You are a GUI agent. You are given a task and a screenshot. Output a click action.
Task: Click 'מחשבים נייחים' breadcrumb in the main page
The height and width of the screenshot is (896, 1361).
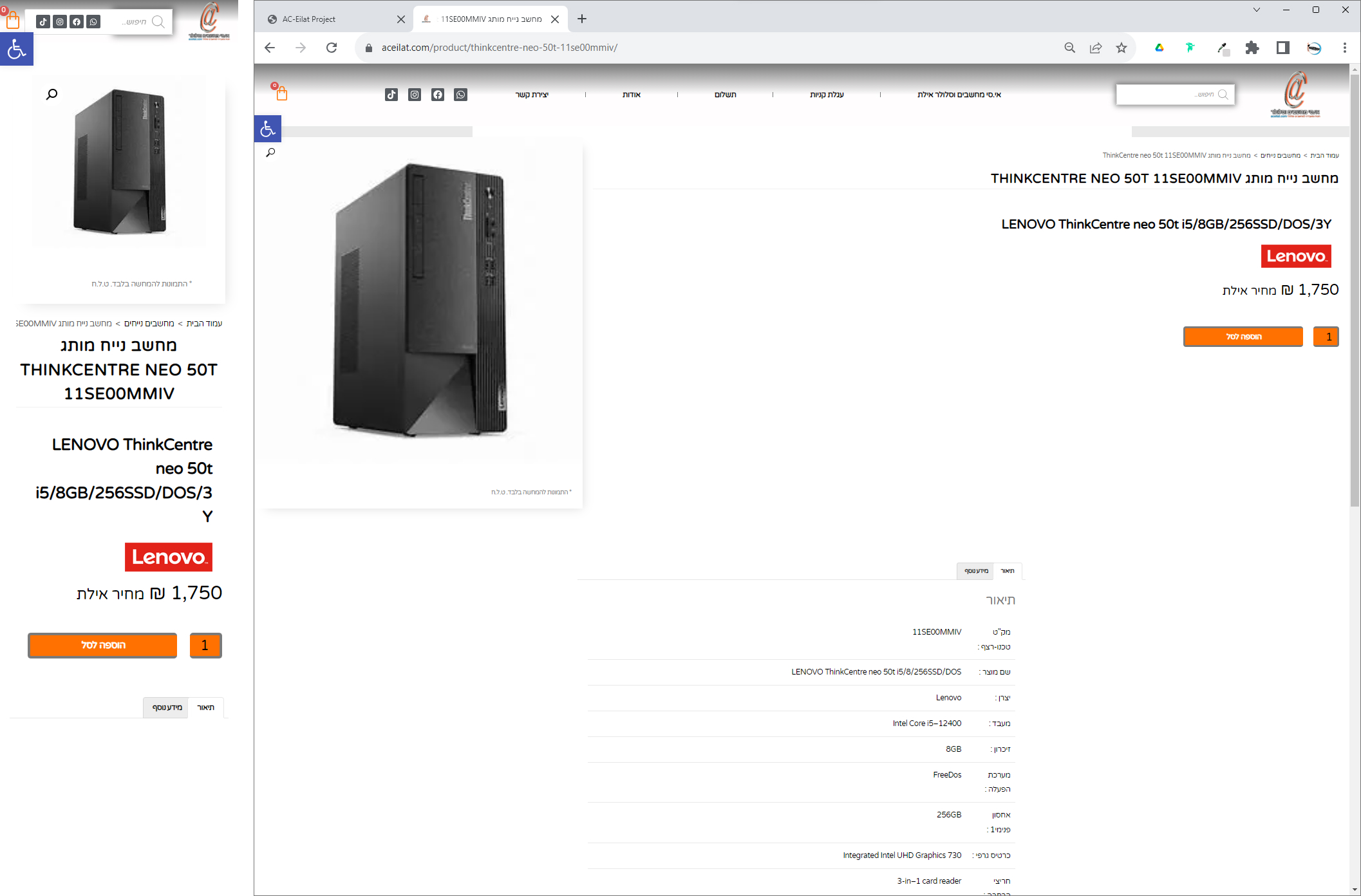[x=1281, y=155]
